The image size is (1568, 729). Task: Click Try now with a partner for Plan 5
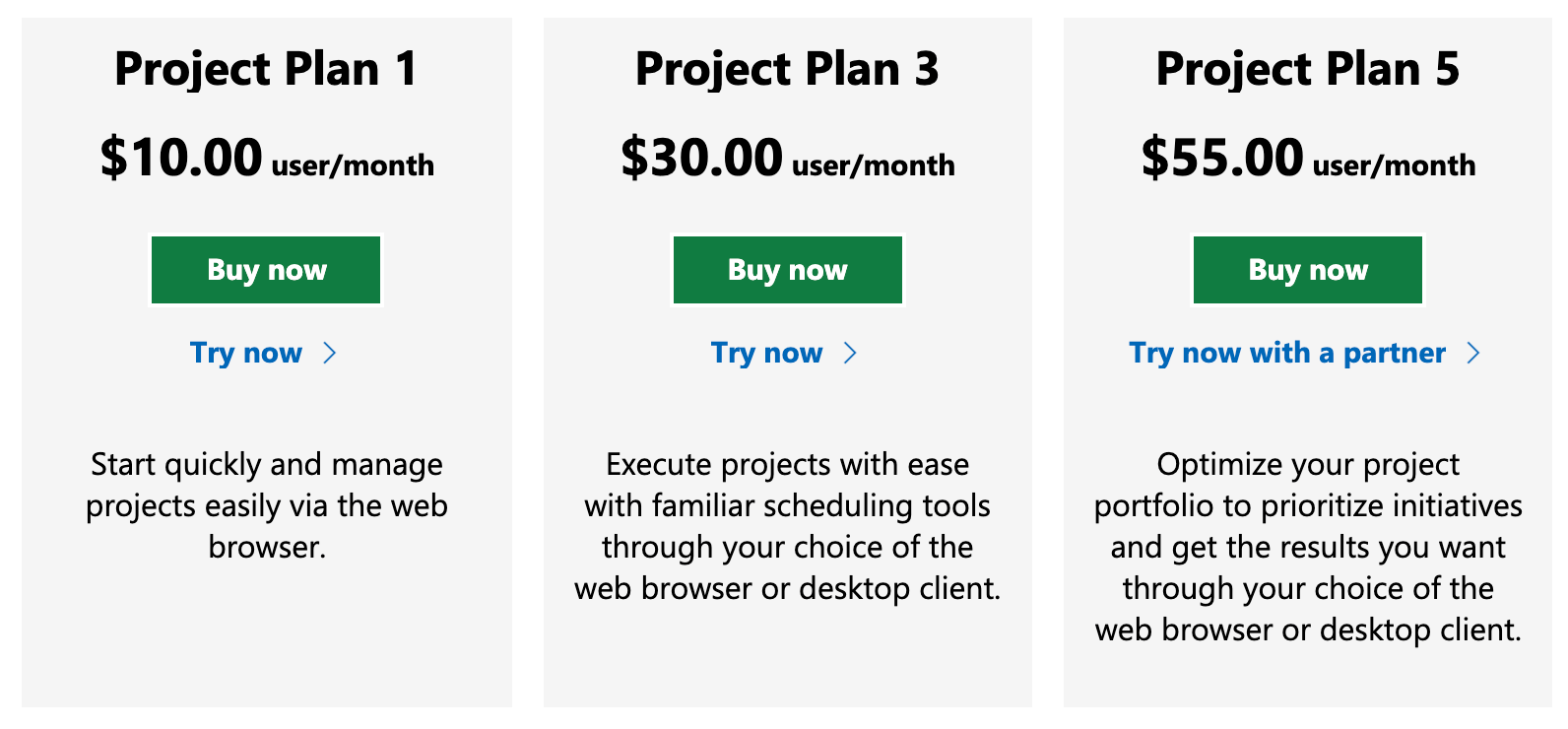click(1287, 353)
